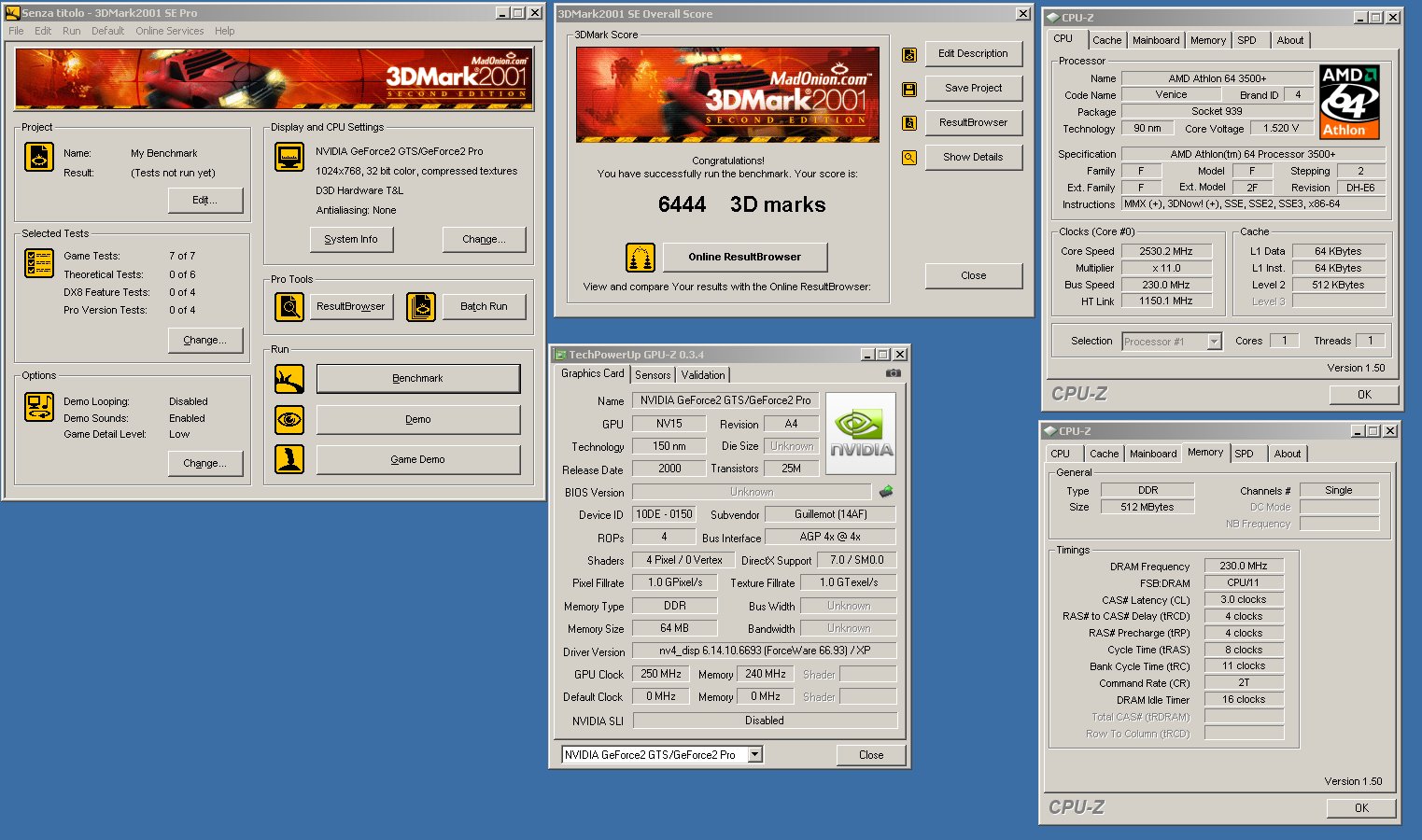The height and width of the screenshot is (840, 1422).
Task: Open the Help menu in 3DMark2001
Action: [x=224, y=31]
